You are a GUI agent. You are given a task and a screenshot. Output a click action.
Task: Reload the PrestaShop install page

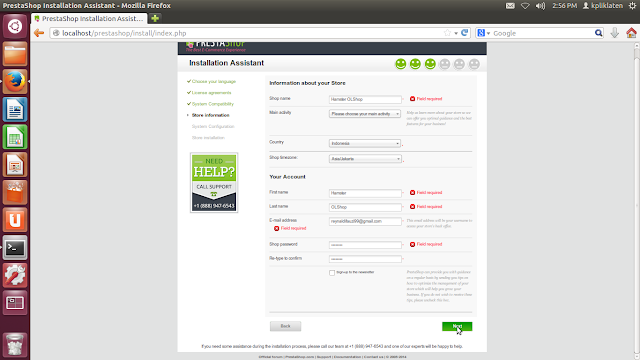tap(464, 33)
